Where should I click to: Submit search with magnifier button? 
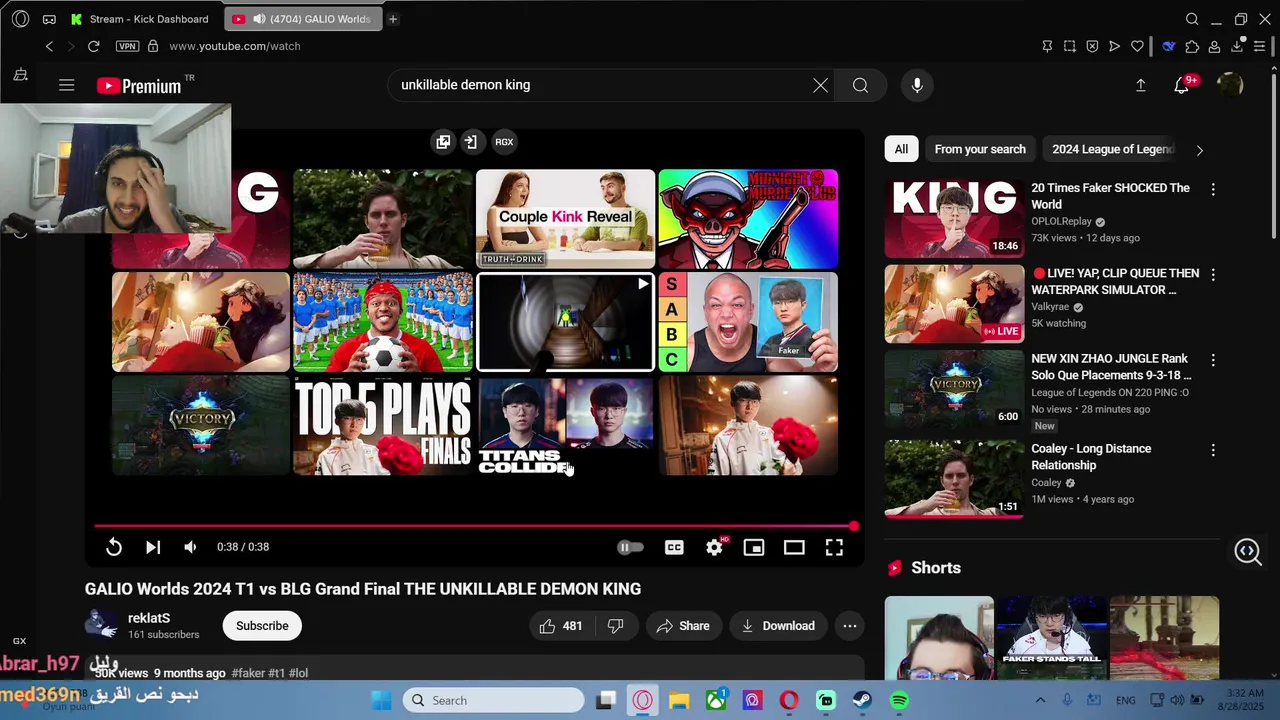[x=860, y=85]
